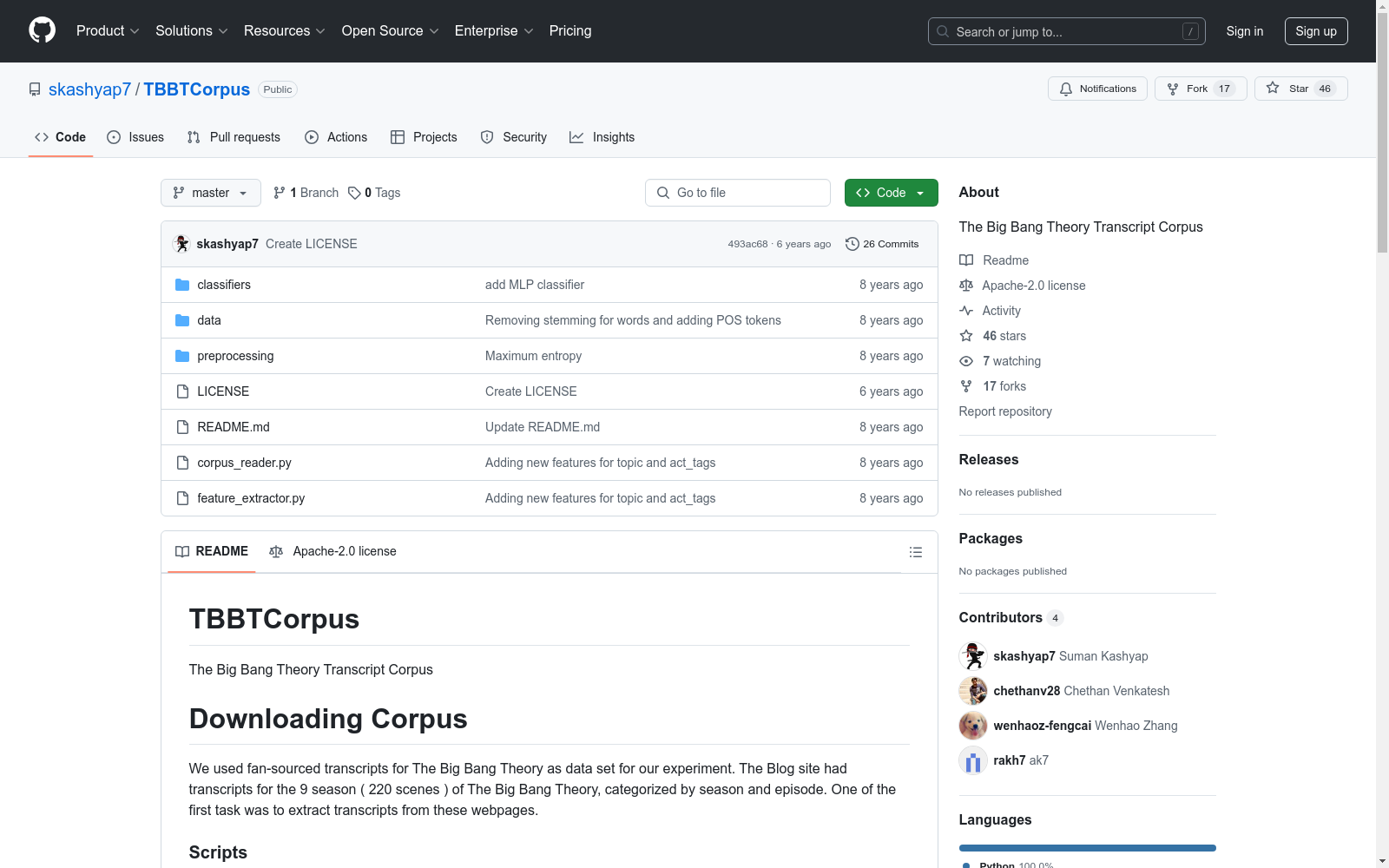
Task: Click the Report repository link
Action: click(1005, 411)
